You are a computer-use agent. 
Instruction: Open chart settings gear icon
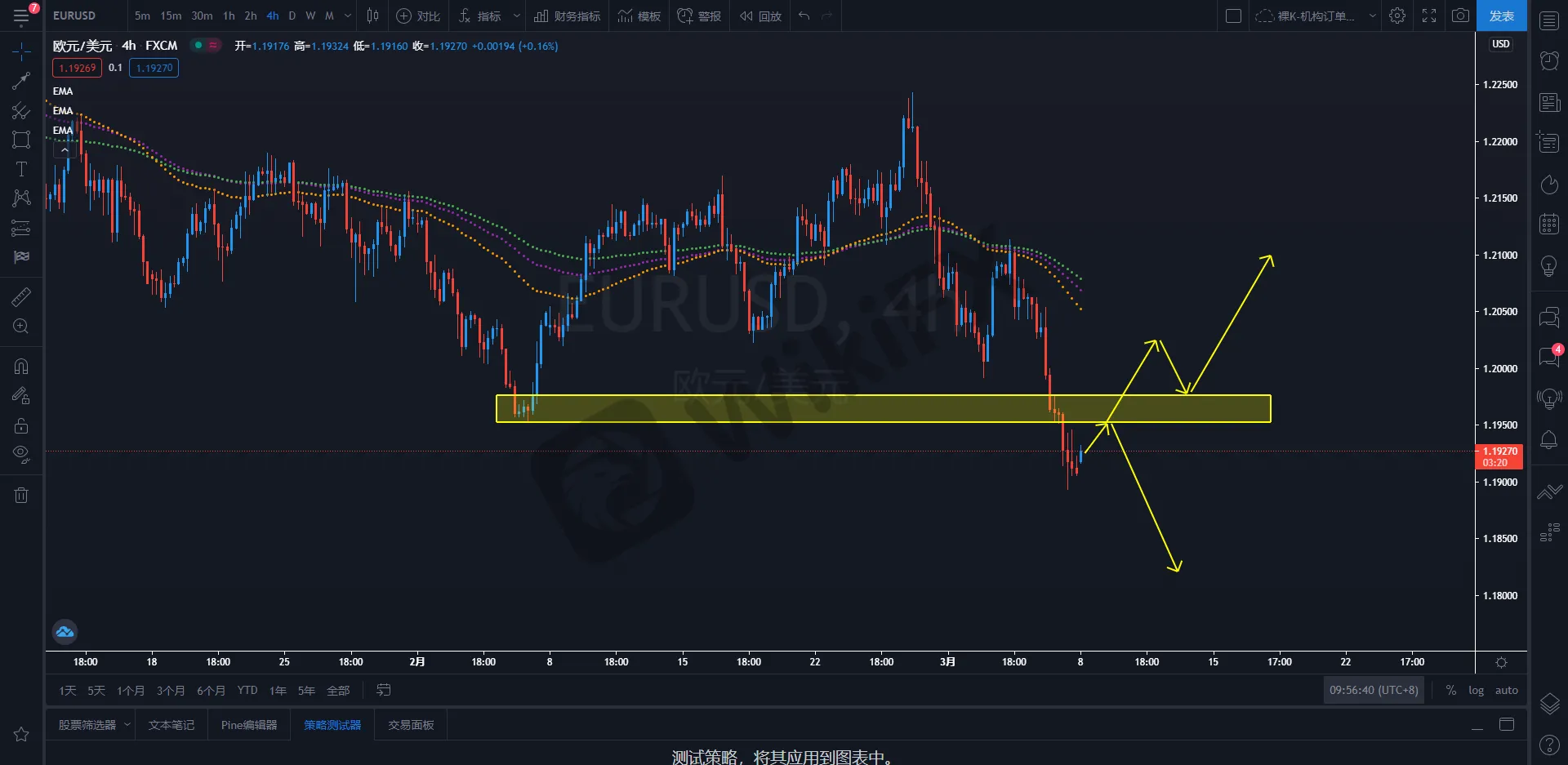pos(1397,16)
